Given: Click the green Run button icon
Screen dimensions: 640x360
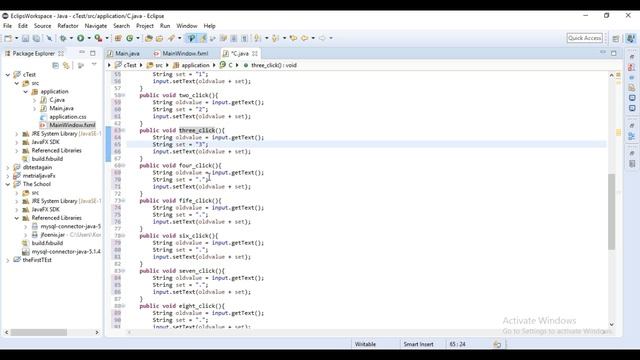Looking at the screenshot, I should 80,38.
